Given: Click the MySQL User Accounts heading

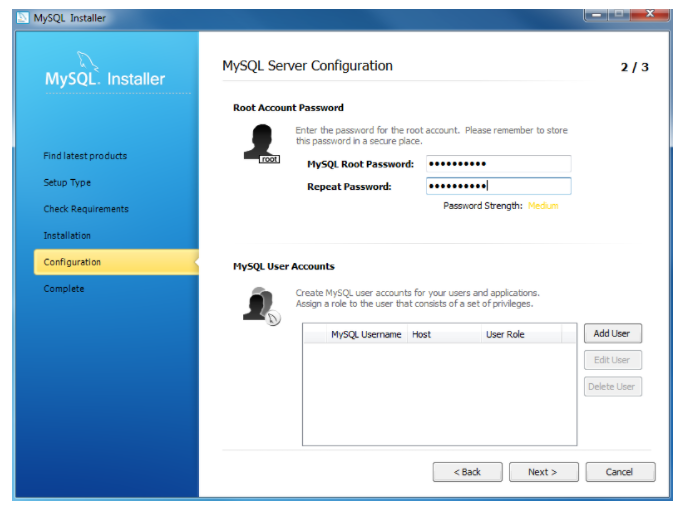Looking at the screenshot, I should tap(284, 266).
